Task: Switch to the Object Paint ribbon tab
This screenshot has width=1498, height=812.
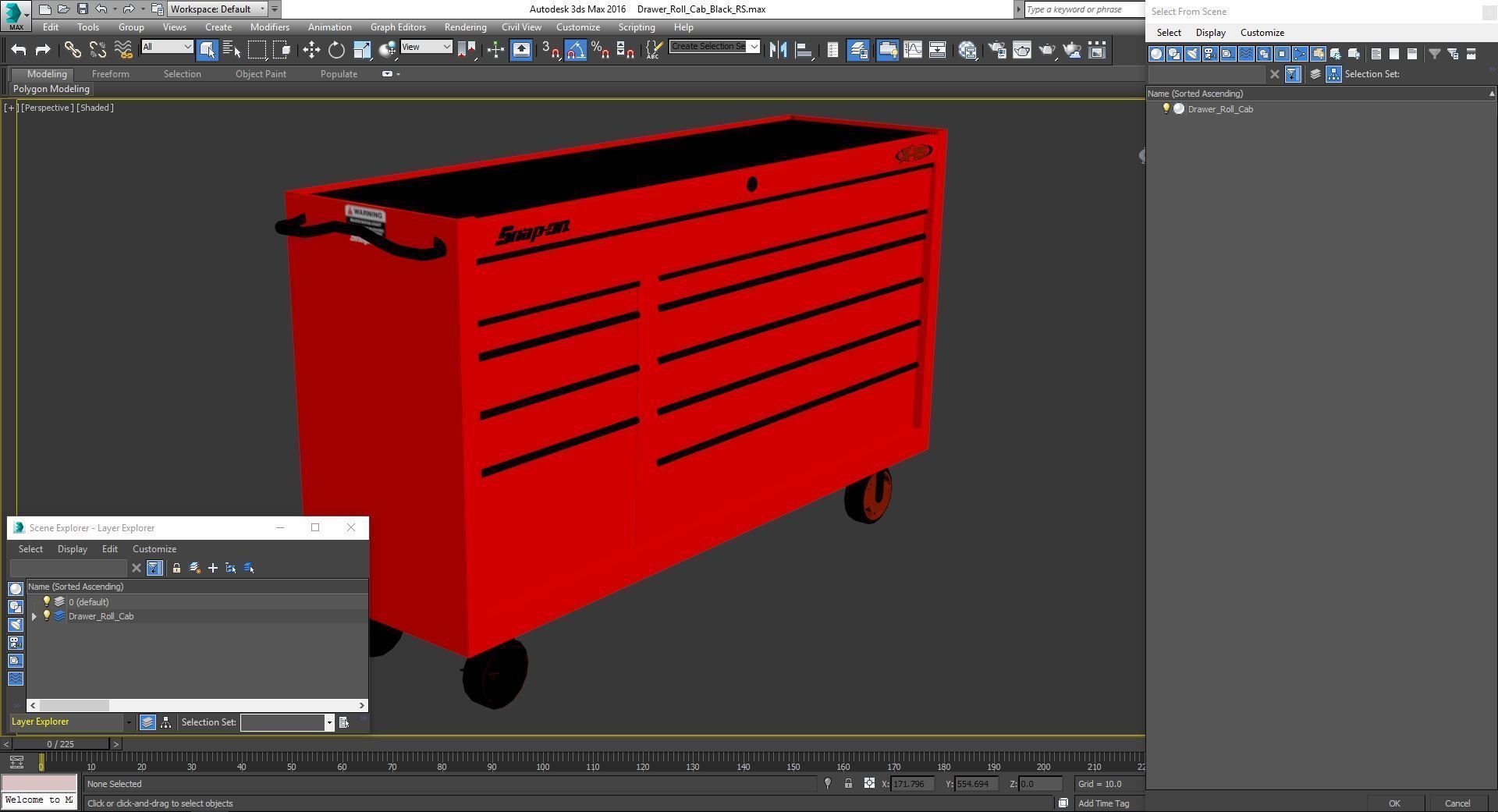Action: pyautogui.click(x=261, y=73)
